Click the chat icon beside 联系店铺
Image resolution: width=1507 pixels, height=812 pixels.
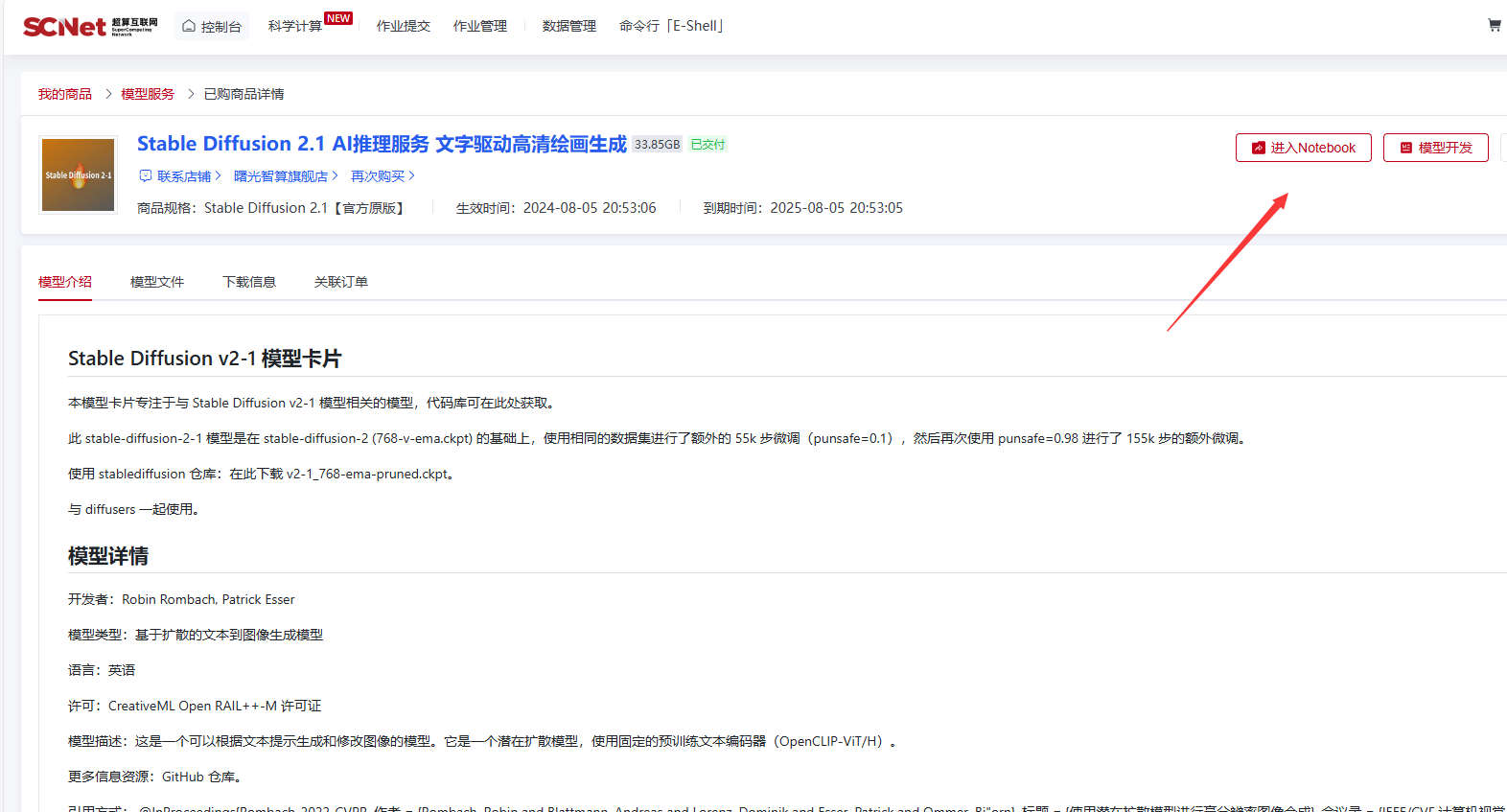[146, 175]
